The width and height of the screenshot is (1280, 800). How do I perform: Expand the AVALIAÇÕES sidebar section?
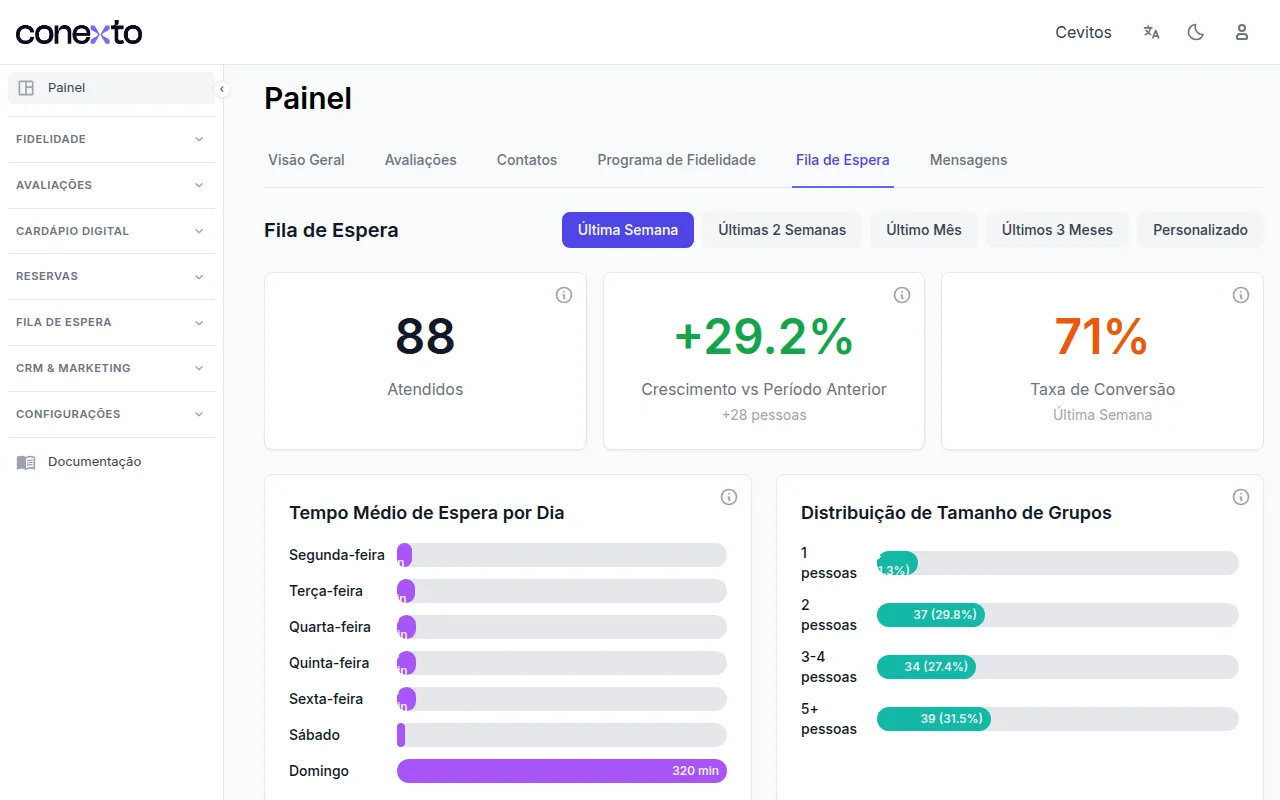(111, 185)
